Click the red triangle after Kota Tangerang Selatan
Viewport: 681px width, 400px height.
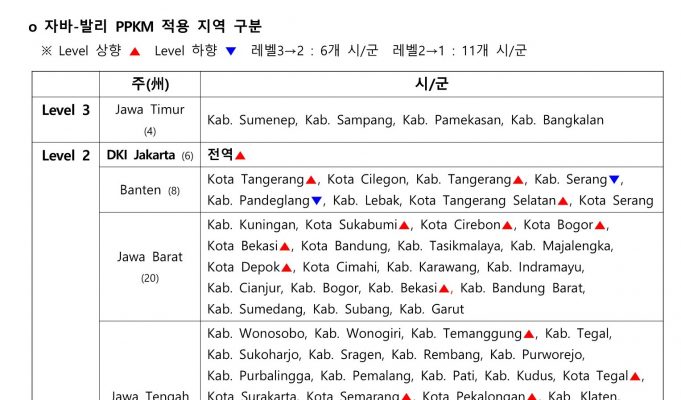coord(564,201)
